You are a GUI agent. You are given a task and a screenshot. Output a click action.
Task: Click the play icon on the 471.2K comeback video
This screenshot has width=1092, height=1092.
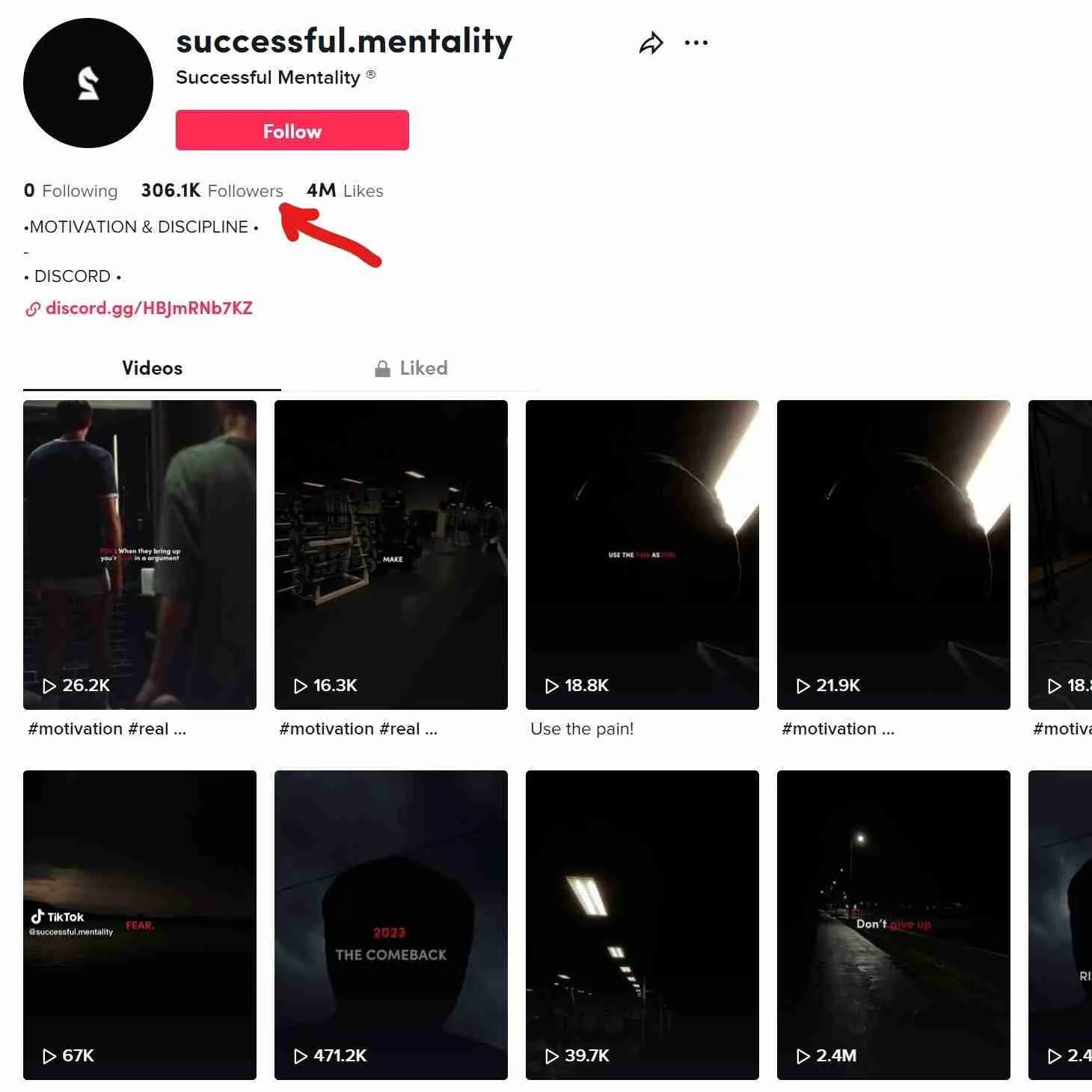coord(301,1057)
